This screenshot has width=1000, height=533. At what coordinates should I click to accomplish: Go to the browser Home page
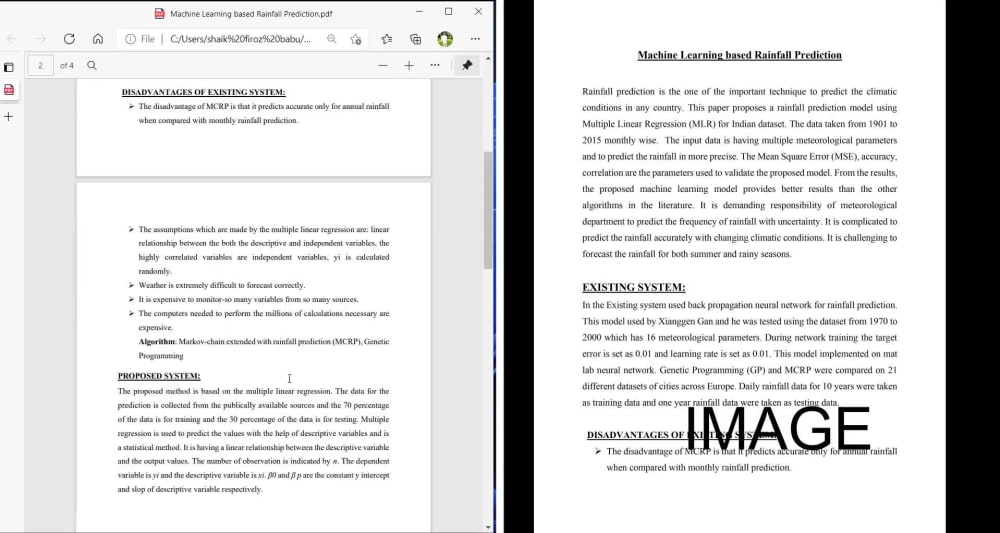pyautogui.click(x=98, y=39)
